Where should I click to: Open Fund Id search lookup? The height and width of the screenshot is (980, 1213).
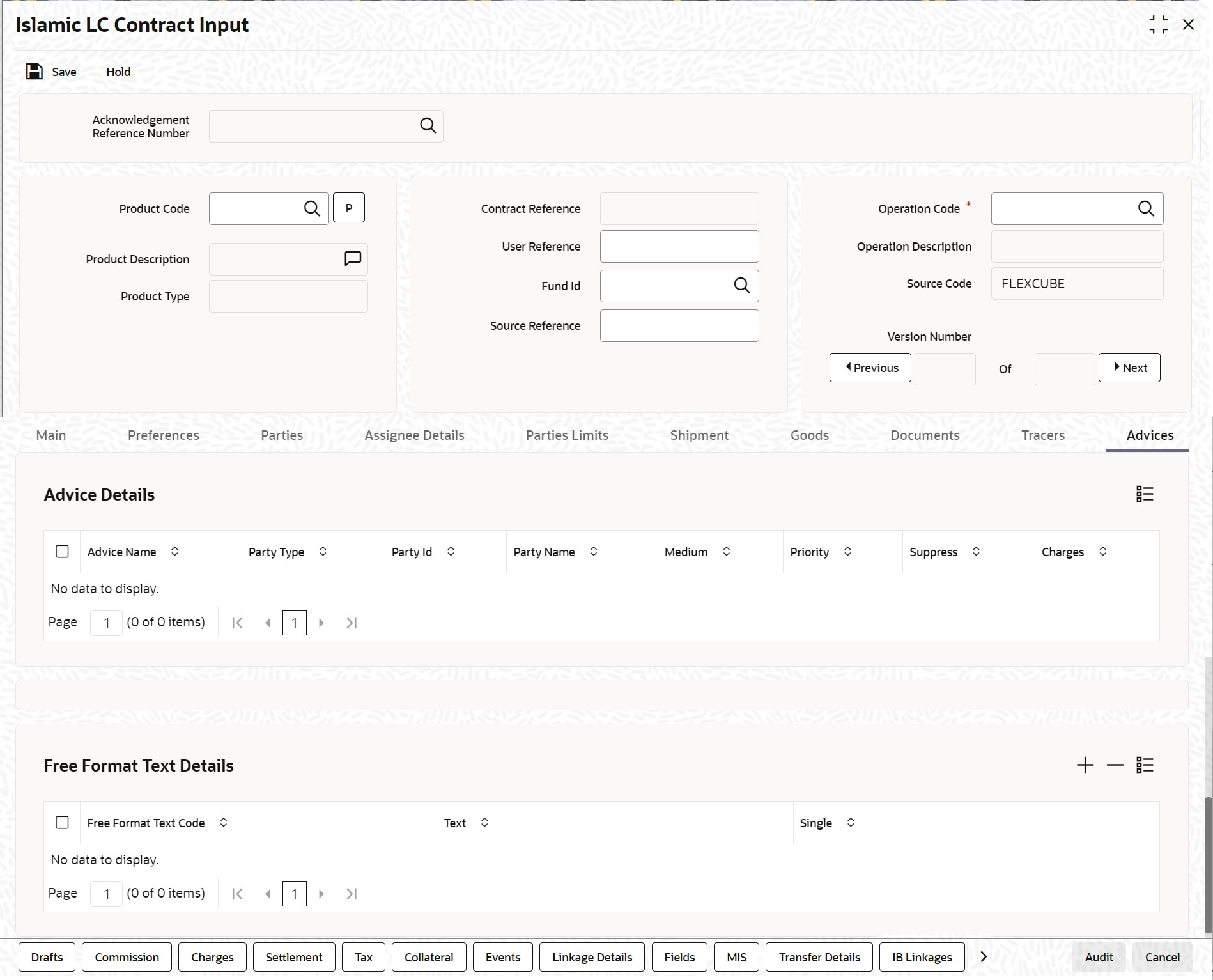[x=741, y=286]
